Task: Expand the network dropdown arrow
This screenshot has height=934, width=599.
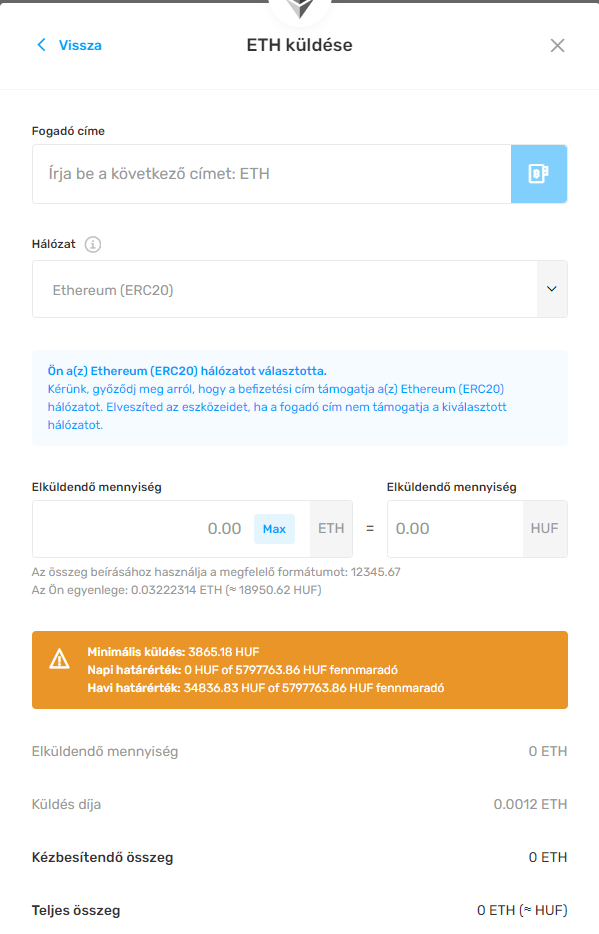Action: point(552,289)
